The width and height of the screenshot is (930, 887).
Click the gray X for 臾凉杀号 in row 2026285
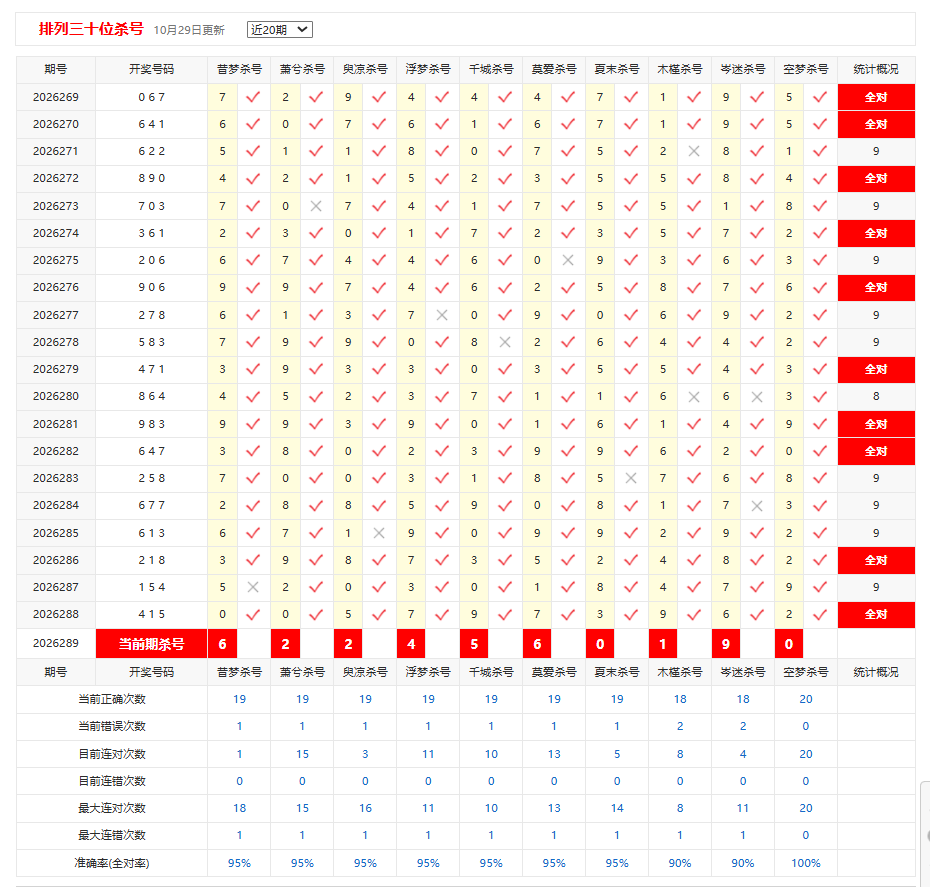(x=379, y=533)
